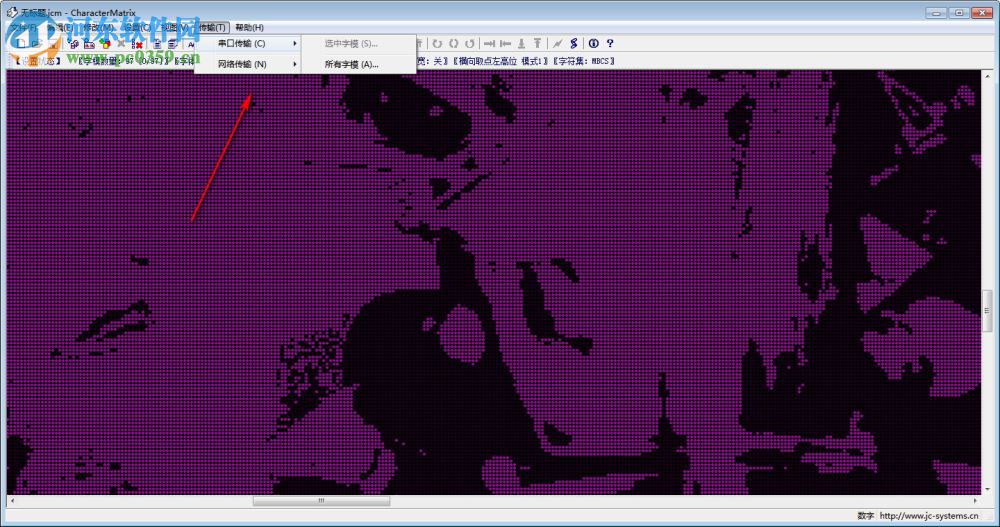Click 数字 status bar indicator
Viewport: 1000px width, 527px height.
coord(865,516)
